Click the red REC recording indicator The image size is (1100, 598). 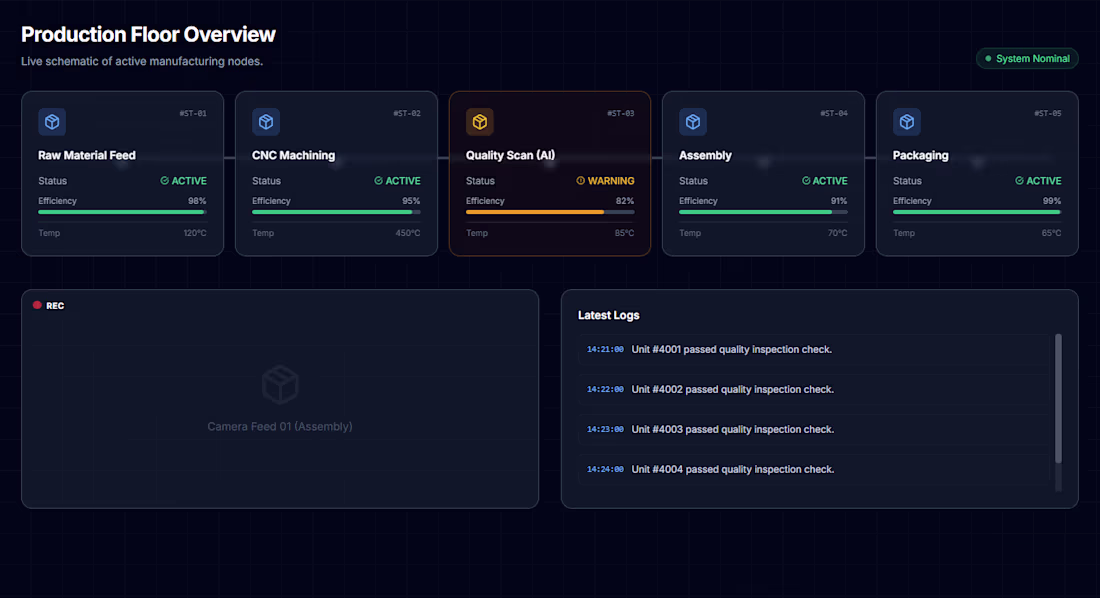pyautogui.click(x=48, y=305)
